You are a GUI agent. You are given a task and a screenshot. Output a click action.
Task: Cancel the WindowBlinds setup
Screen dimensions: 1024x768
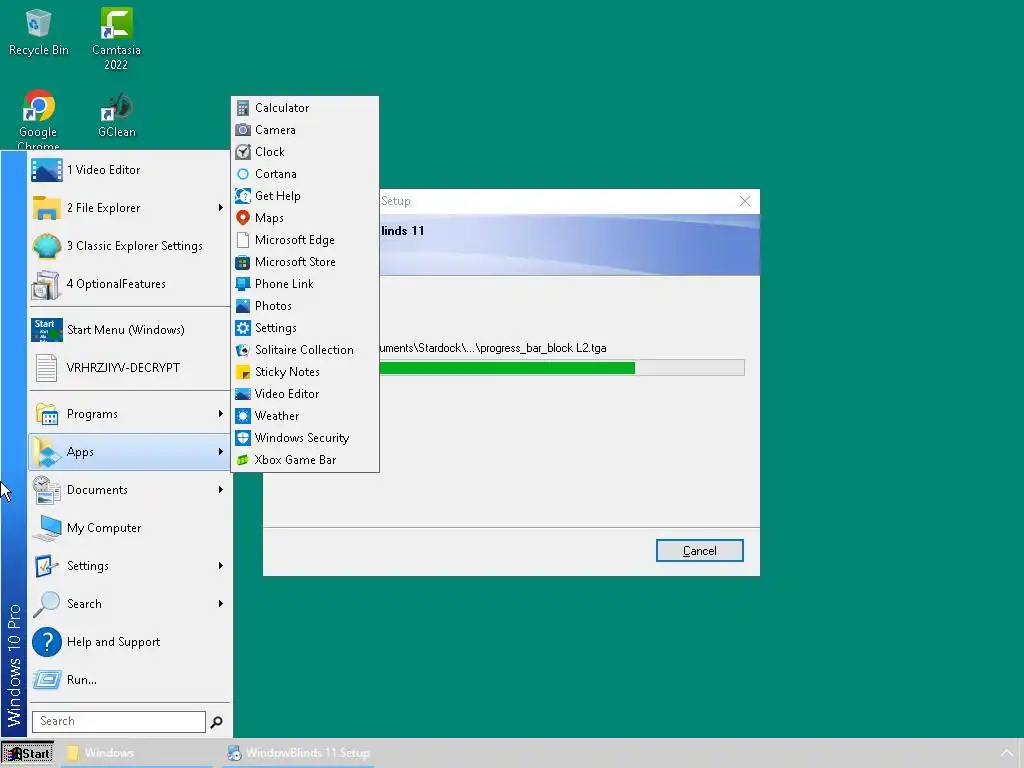pos(699,551)
